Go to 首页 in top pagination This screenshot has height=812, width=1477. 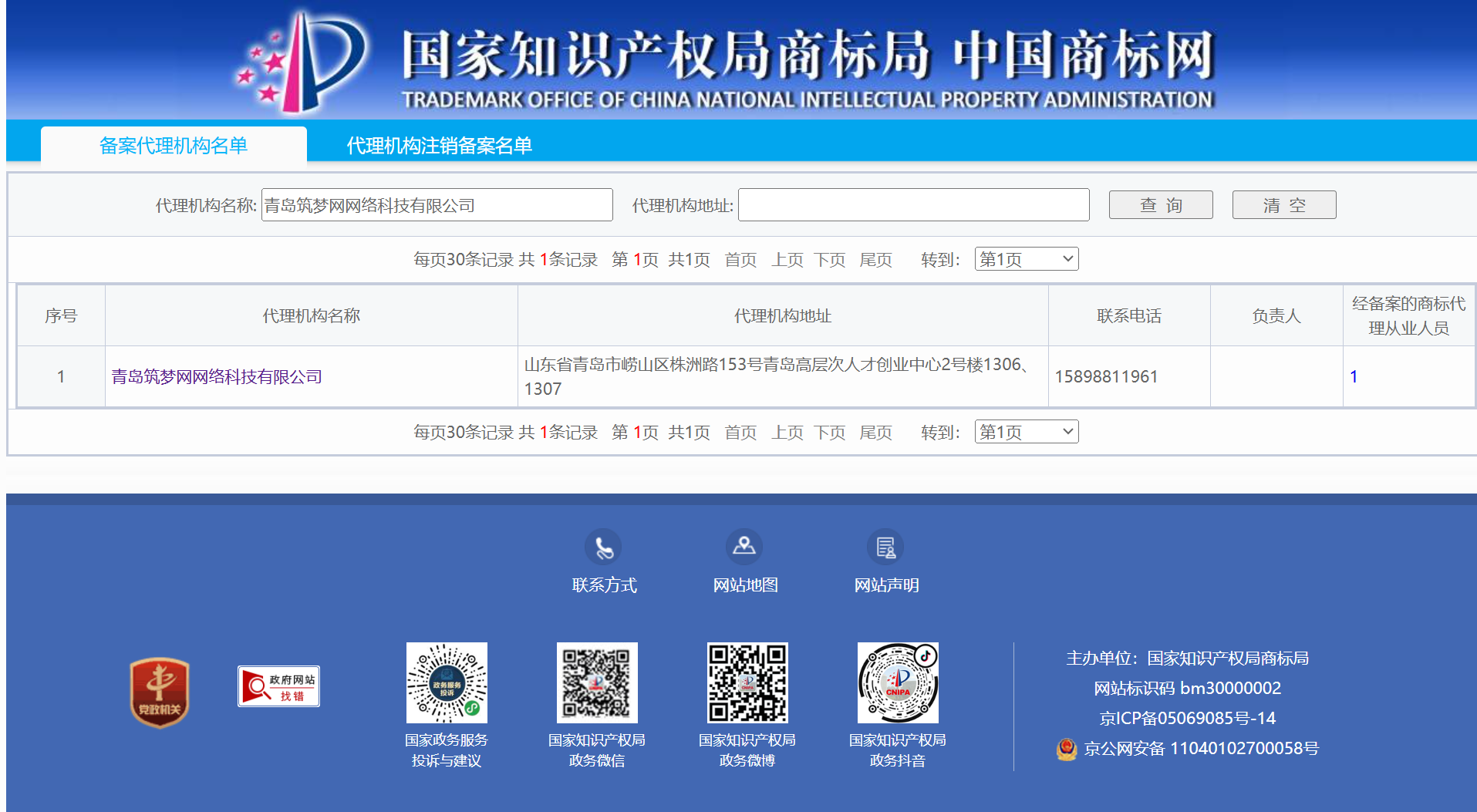(x=740, y=260)
